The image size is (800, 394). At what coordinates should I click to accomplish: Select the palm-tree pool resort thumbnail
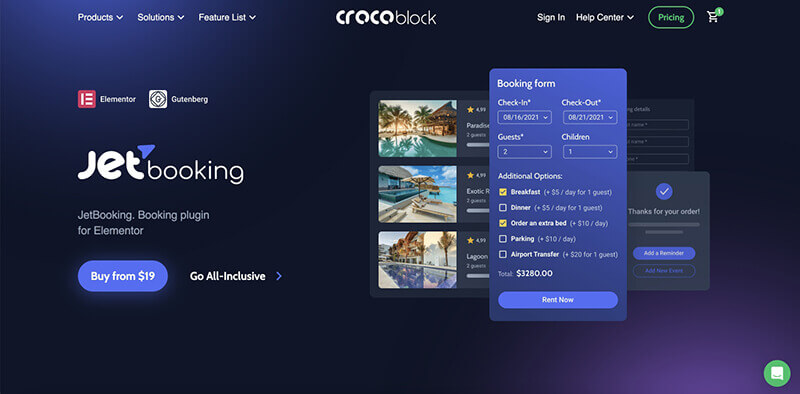pos(418,129)
